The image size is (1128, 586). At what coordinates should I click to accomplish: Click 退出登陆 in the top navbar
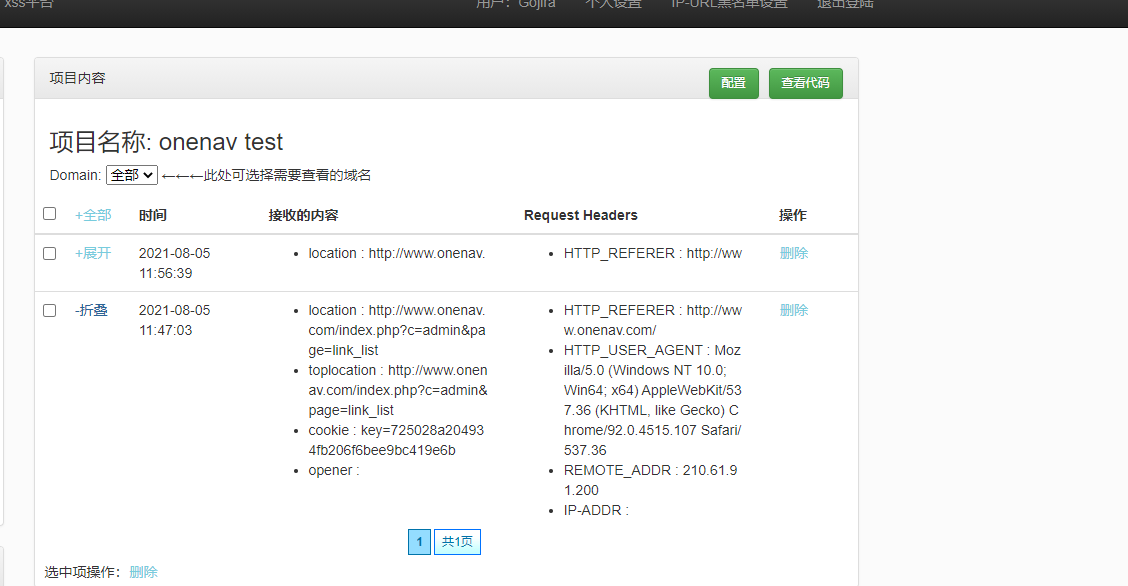[845, 4]
